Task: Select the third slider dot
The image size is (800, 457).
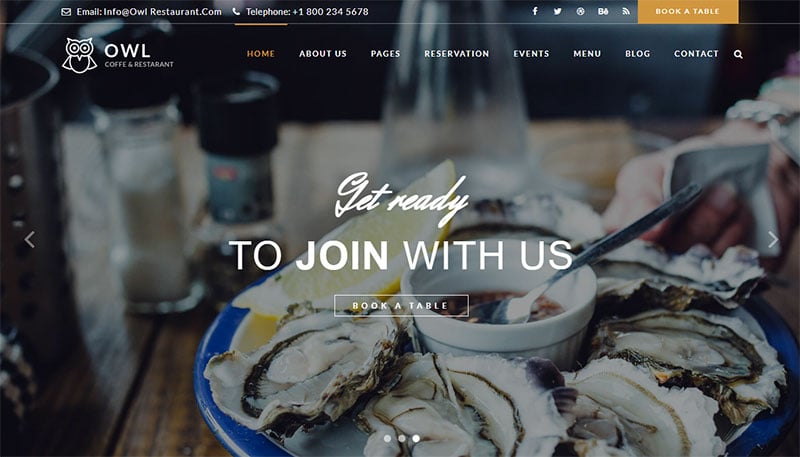Action: pos(416,438)
